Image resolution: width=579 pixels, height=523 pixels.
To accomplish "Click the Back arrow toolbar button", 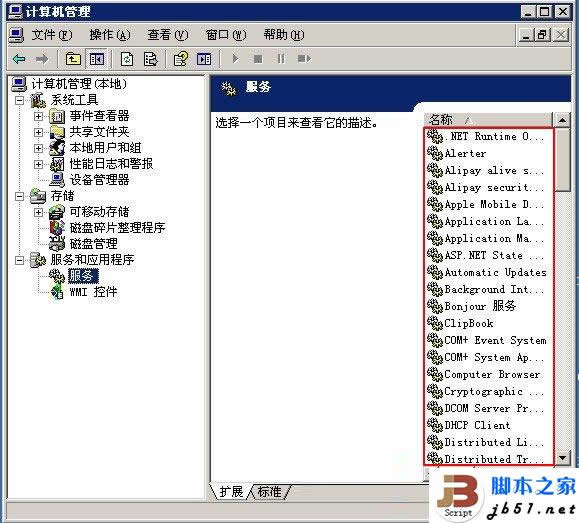I will tap(19, 59).
